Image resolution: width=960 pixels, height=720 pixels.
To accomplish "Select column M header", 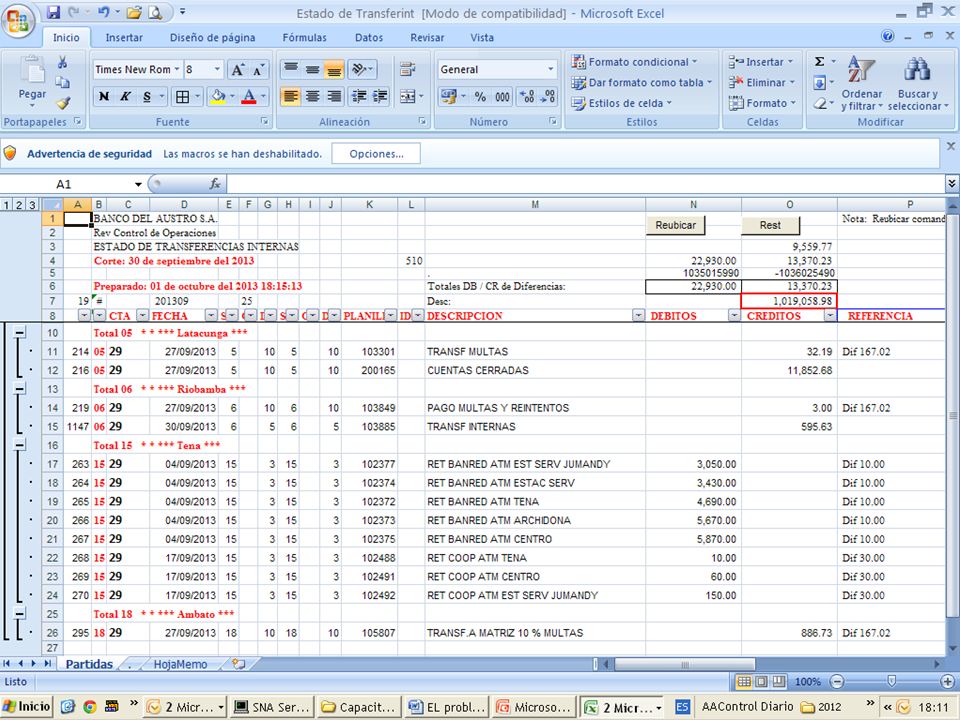I will click(x=534, y=204).
